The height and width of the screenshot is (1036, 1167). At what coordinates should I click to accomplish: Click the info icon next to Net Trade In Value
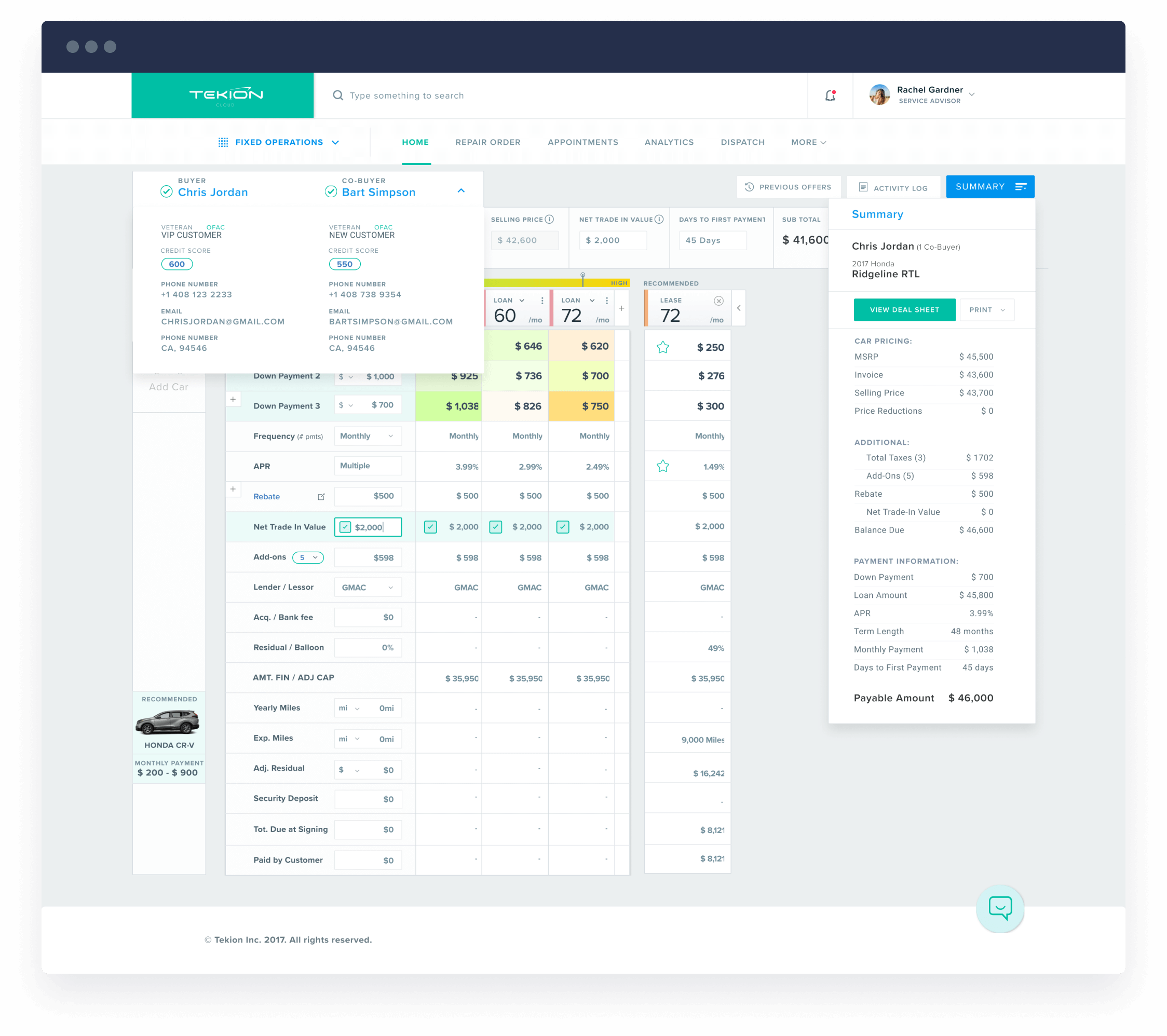[x=660, y=219]
